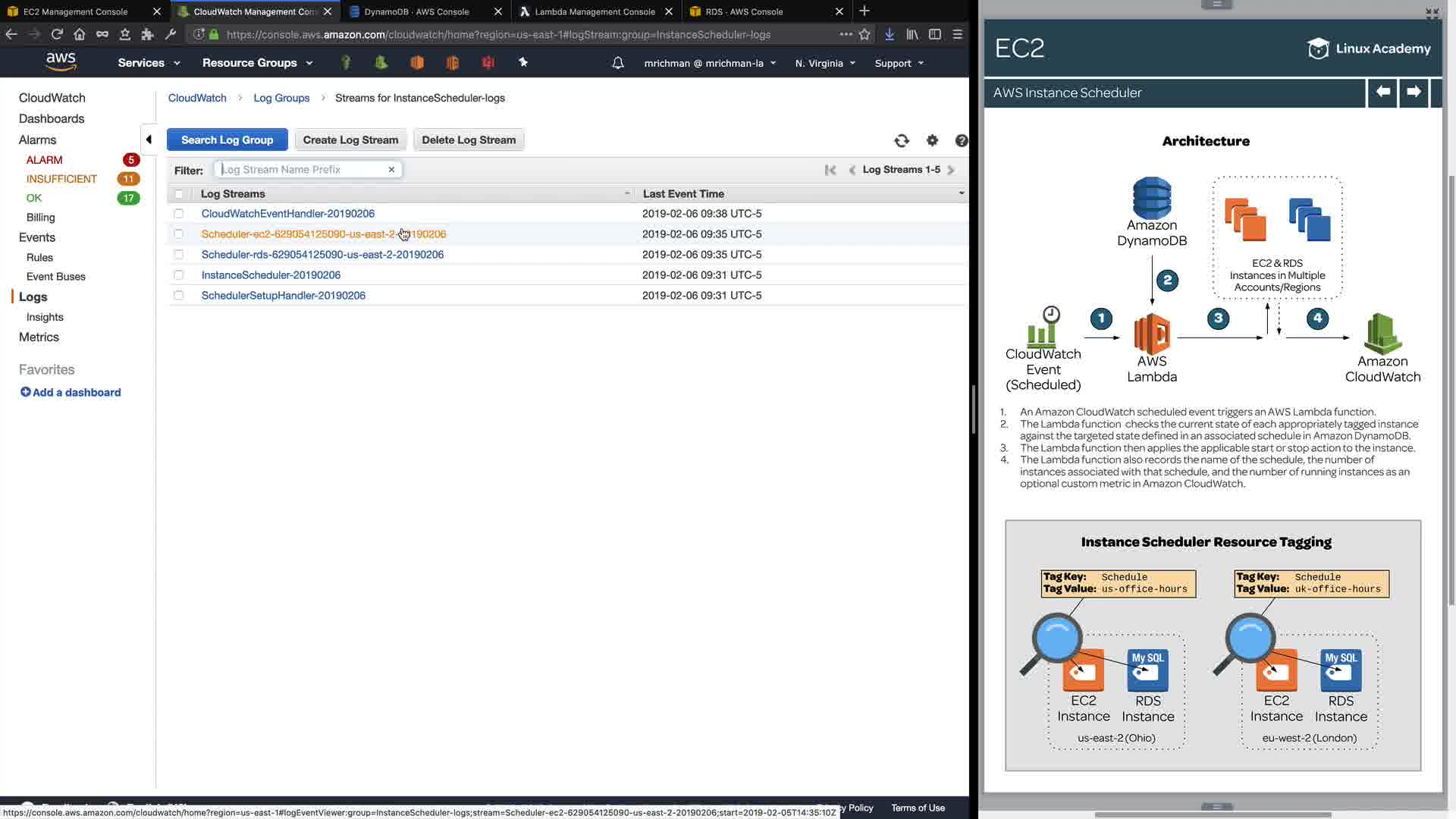Switch to the DynamoDB AWS Console tab
The image size is (1456, 819).
(x=416, y=11)
